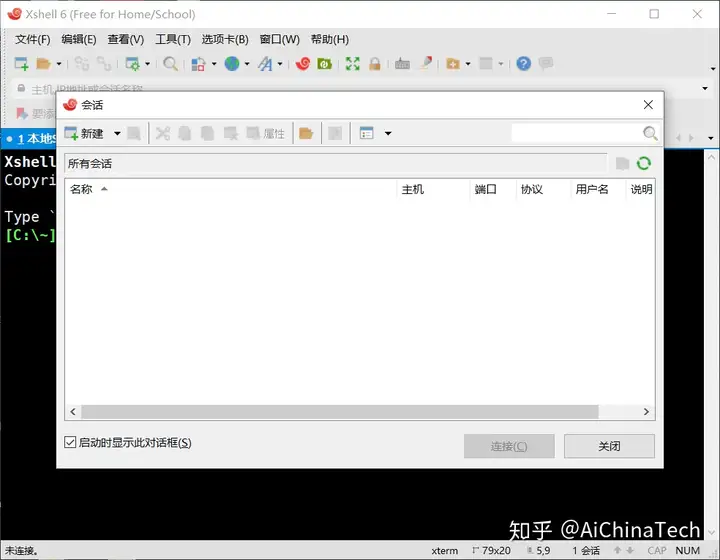Click the globe encoding icon
Viewport: 720px width, 560px height.
pyautogui.click(x=232, y=63)
